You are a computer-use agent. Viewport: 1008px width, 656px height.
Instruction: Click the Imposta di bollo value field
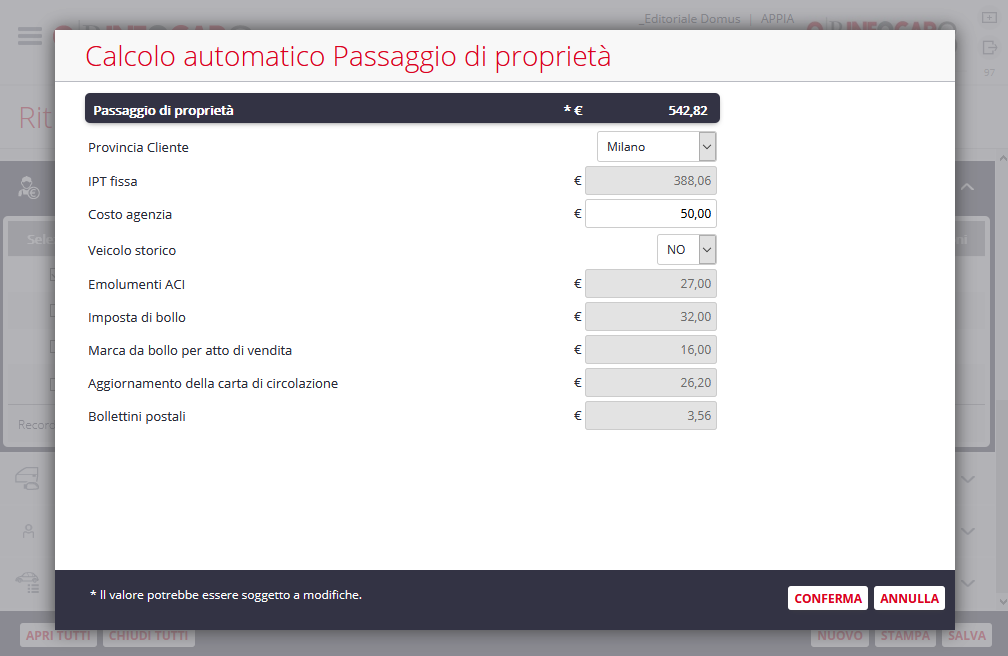point(650,317)
